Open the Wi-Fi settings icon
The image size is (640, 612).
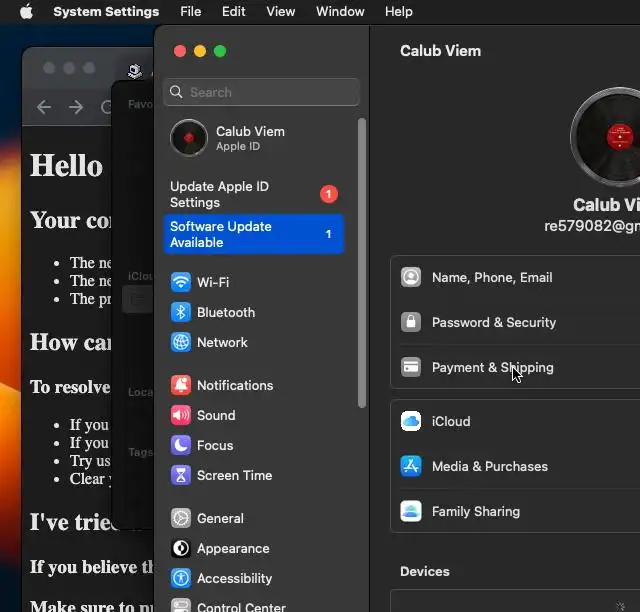coord(181,282)
